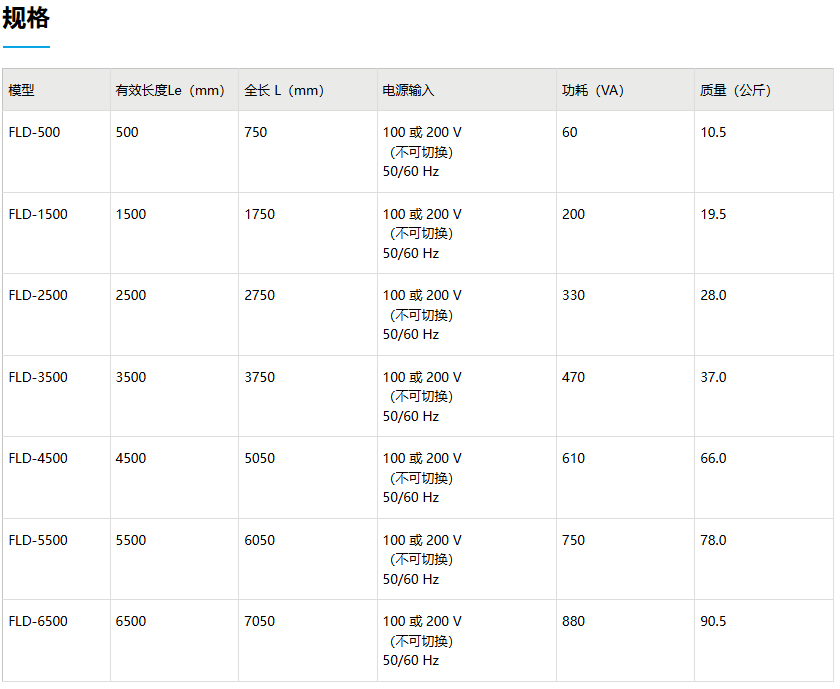Select the 电源输入 column header

[408, 90]
